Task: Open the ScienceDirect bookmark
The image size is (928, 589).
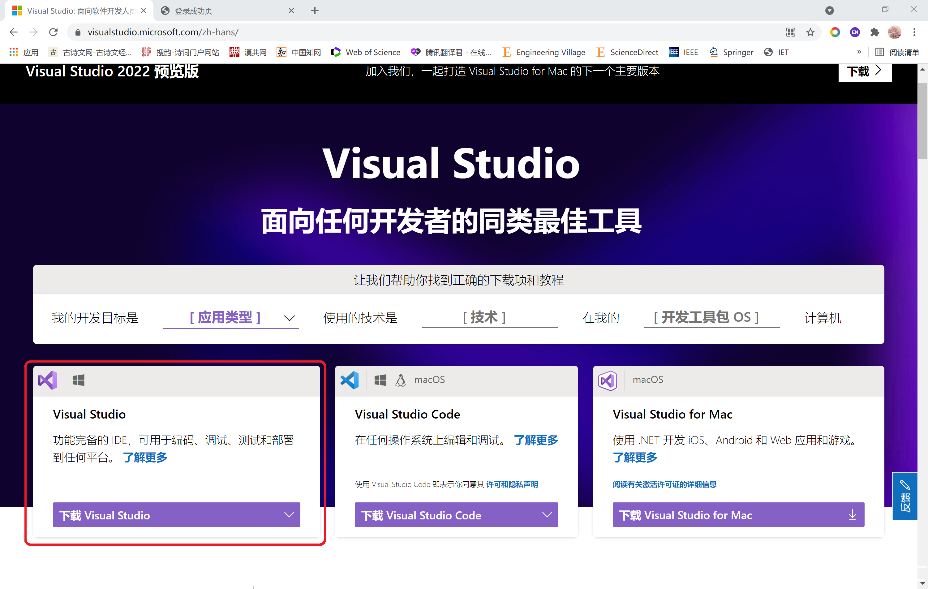Action: pyautogui.click(x=627, y=52)
